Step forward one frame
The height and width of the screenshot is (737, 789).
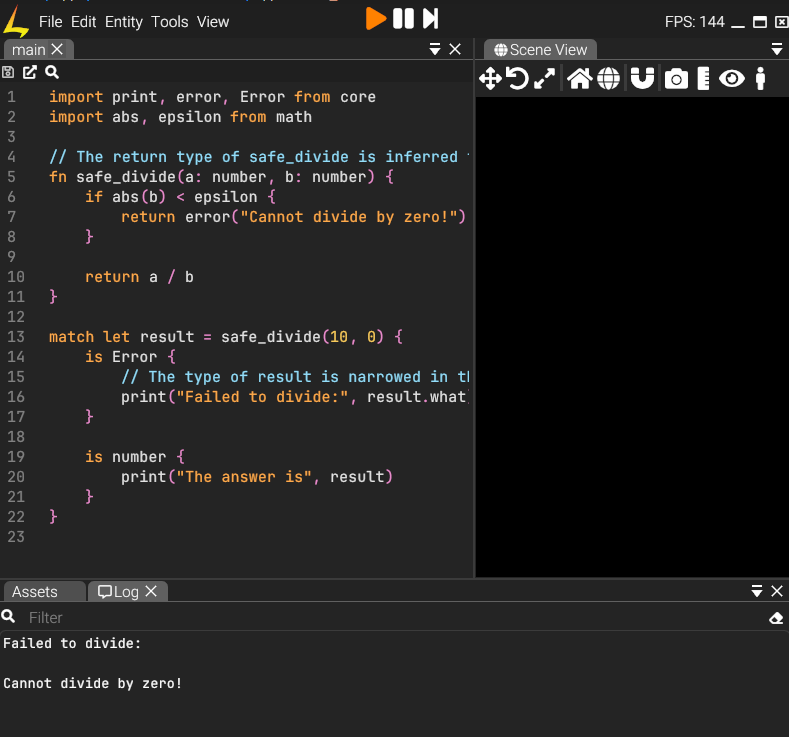431,19
